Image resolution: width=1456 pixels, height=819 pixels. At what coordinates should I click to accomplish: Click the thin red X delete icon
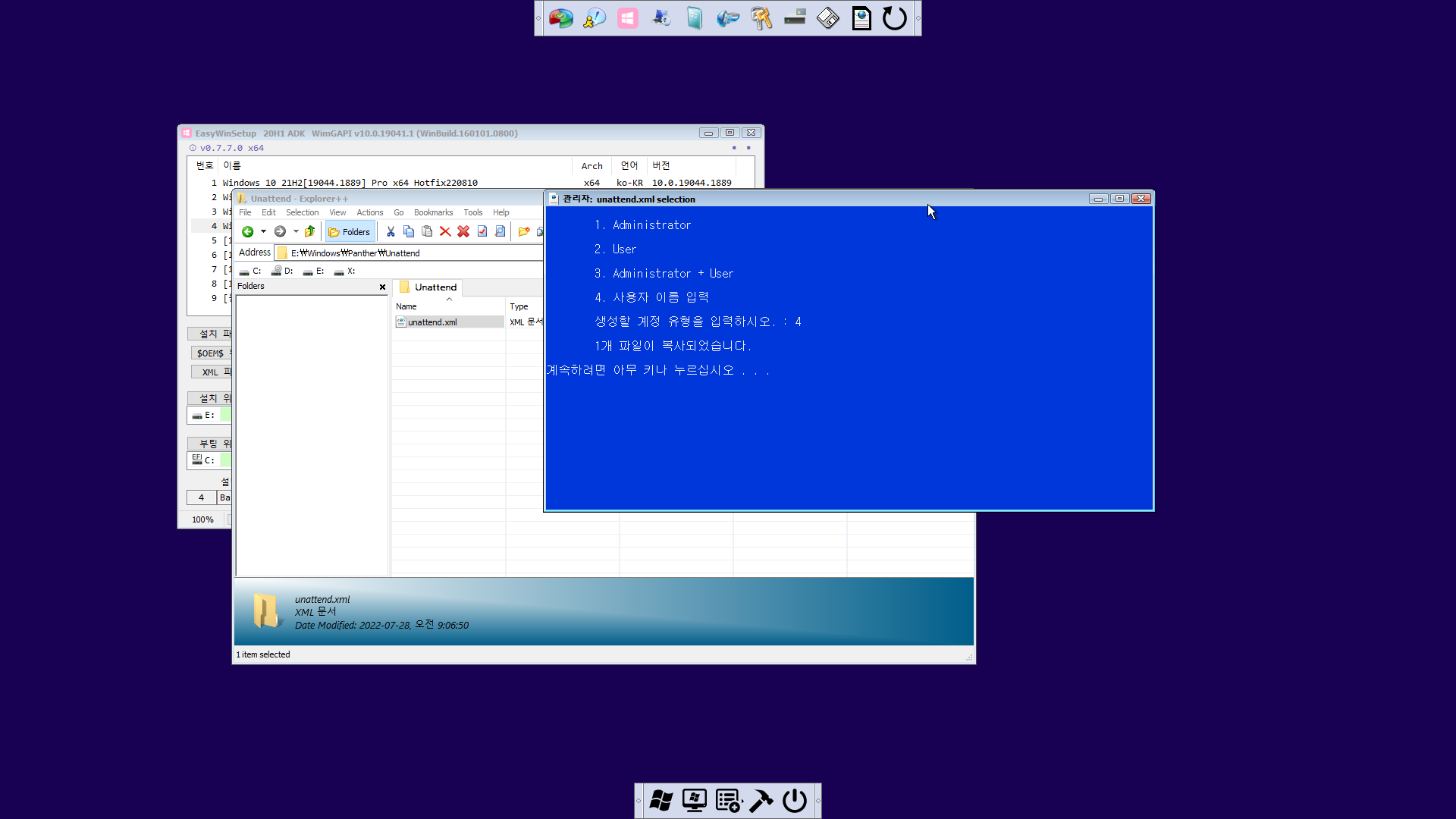[445, 232]
